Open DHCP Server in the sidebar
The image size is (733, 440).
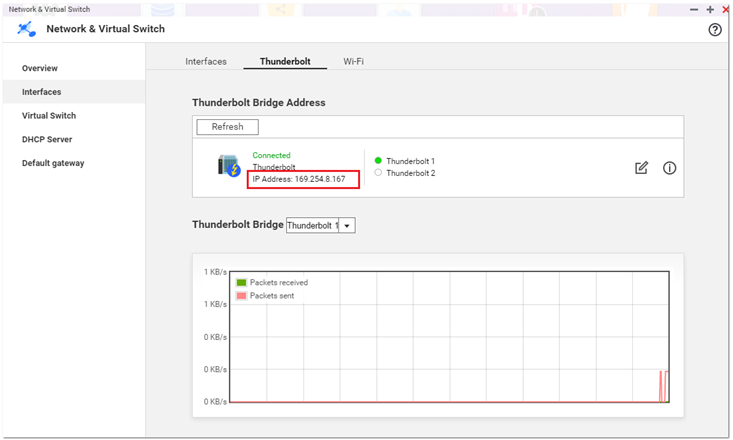click(x=47, y=140)
